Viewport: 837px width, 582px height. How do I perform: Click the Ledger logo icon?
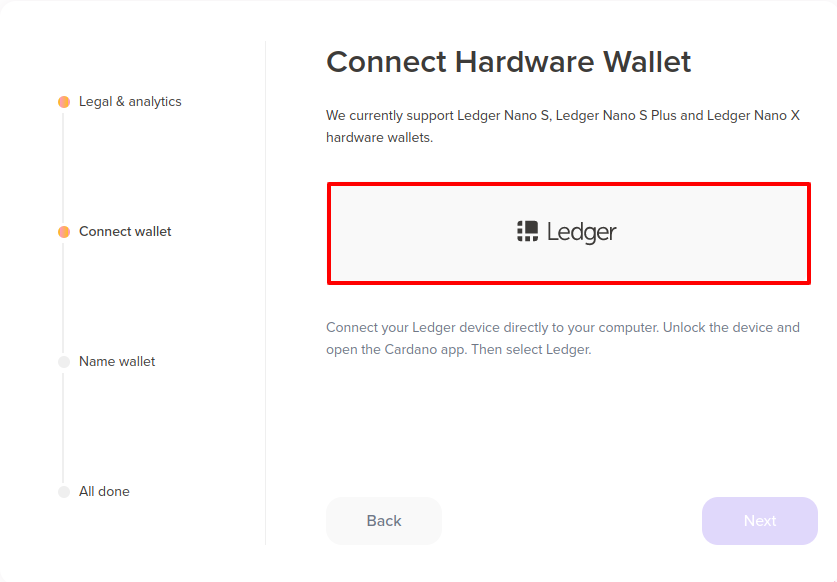tap(528, 232)
